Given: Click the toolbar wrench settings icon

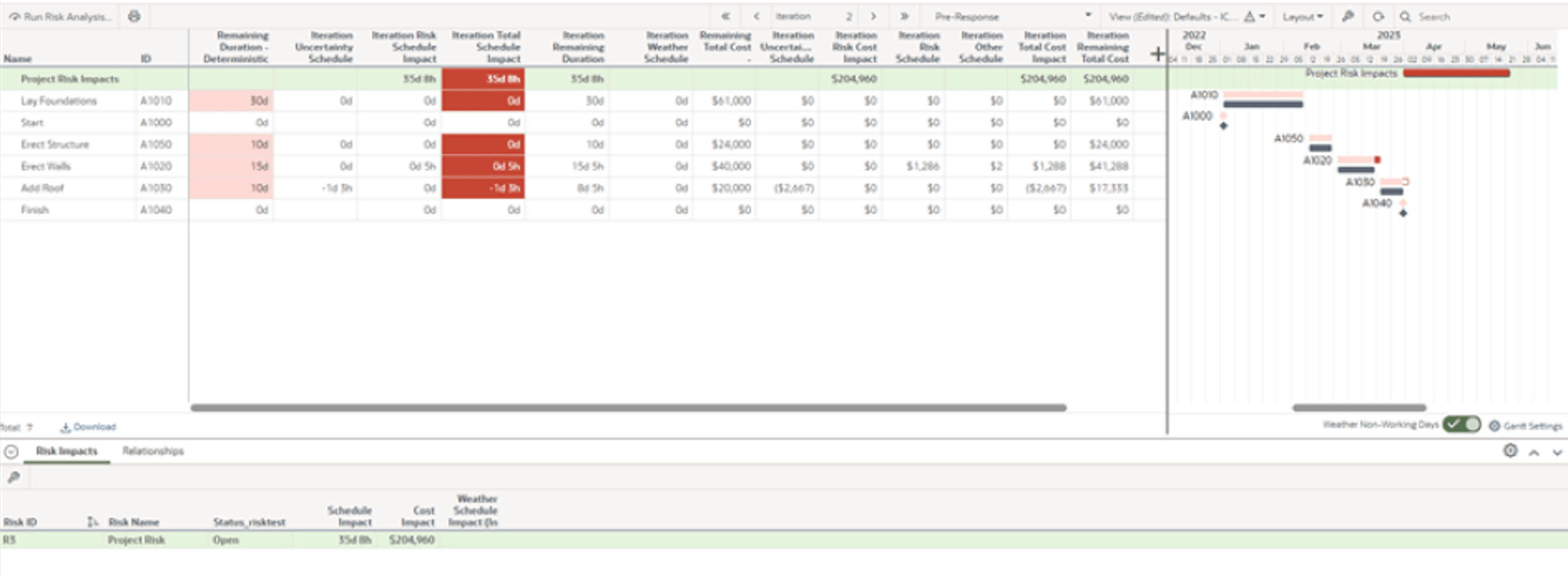Looking at the screenshot, I should point(1348,16).
